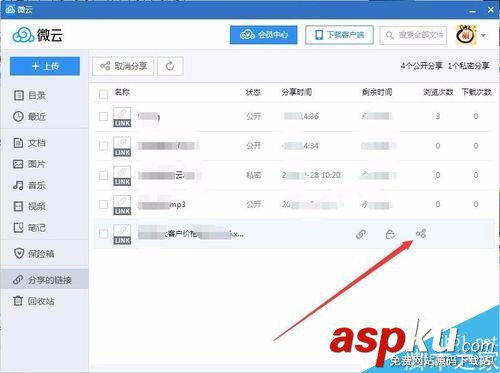Open 会员中心 member center
500x373 pixels.
coord(263,35)
